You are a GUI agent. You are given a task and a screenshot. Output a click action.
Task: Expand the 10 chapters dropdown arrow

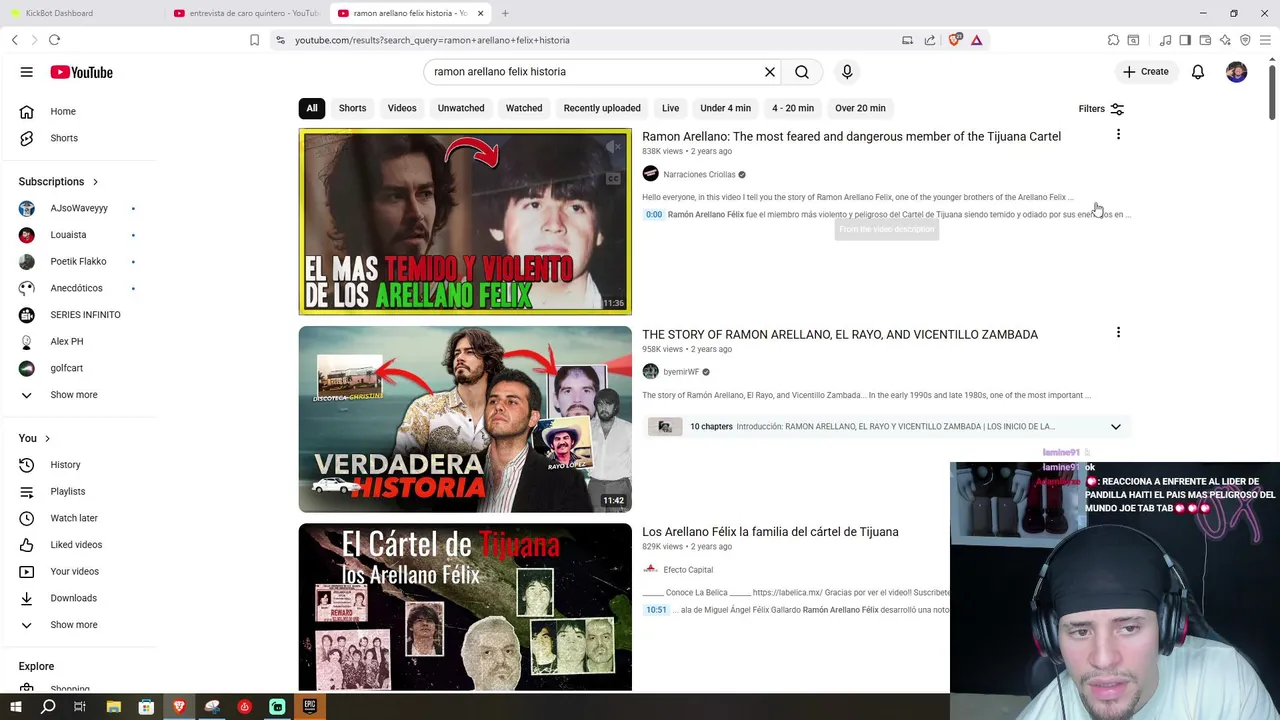(x=1116, y=427)
